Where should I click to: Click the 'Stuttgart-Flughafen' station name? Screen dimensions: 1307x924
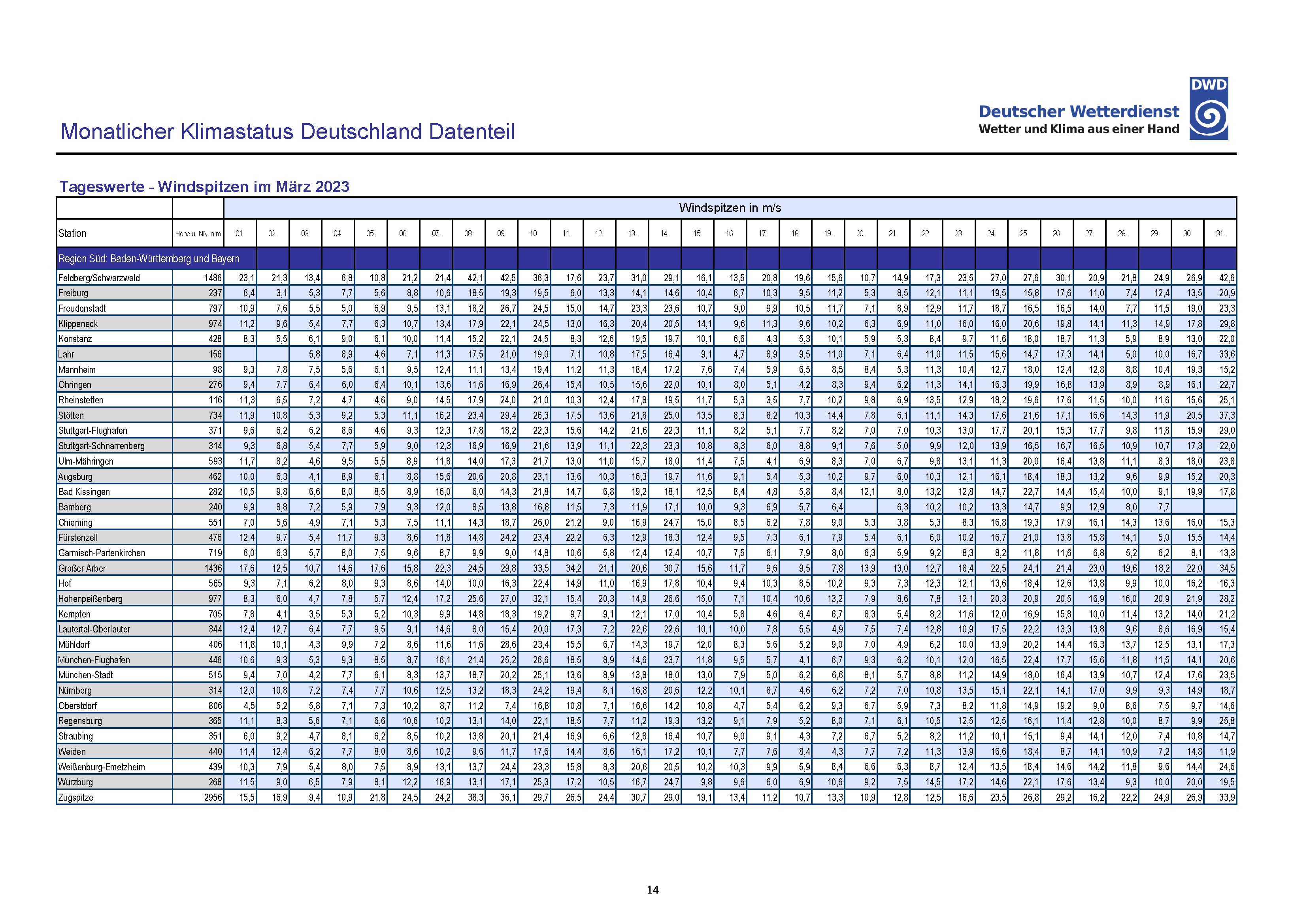[x=93, y=431]
